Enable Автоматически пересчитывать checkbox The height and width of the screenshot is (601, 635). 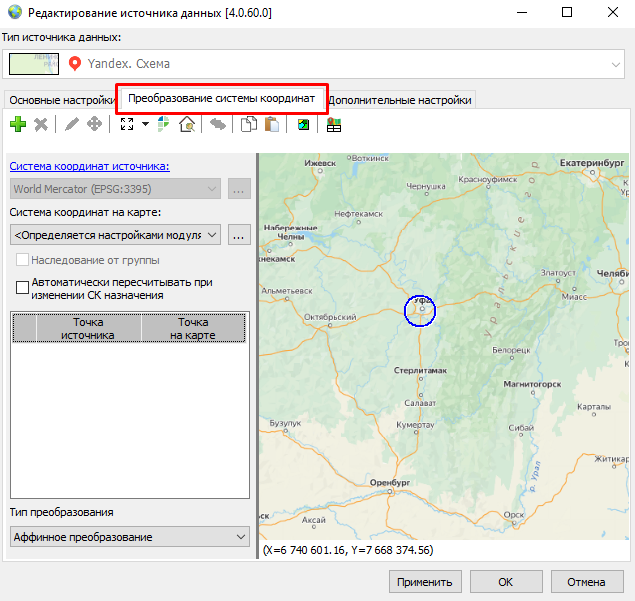point(22,288)
